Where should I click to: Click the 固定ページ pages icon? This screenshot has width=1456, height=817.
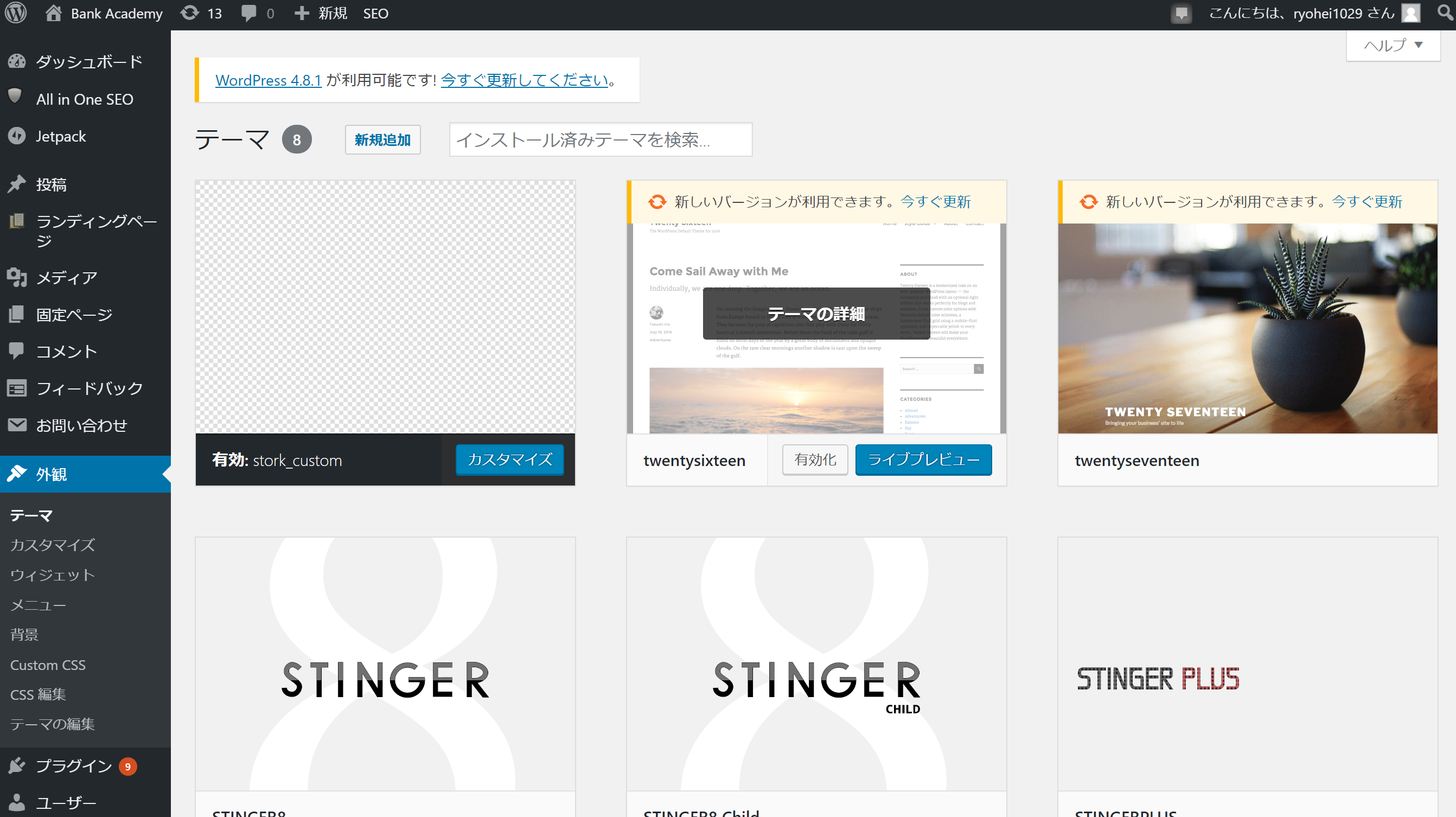[17, 314]
